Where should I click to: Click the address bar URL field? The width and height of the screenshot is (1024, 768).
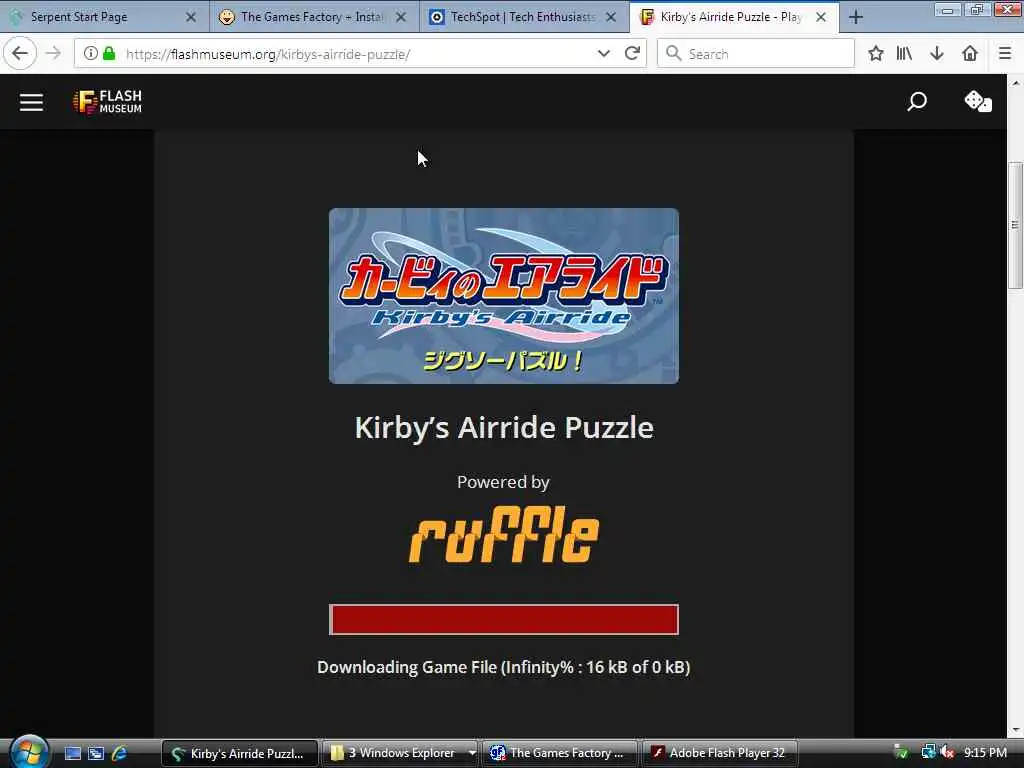pos(359,54)
